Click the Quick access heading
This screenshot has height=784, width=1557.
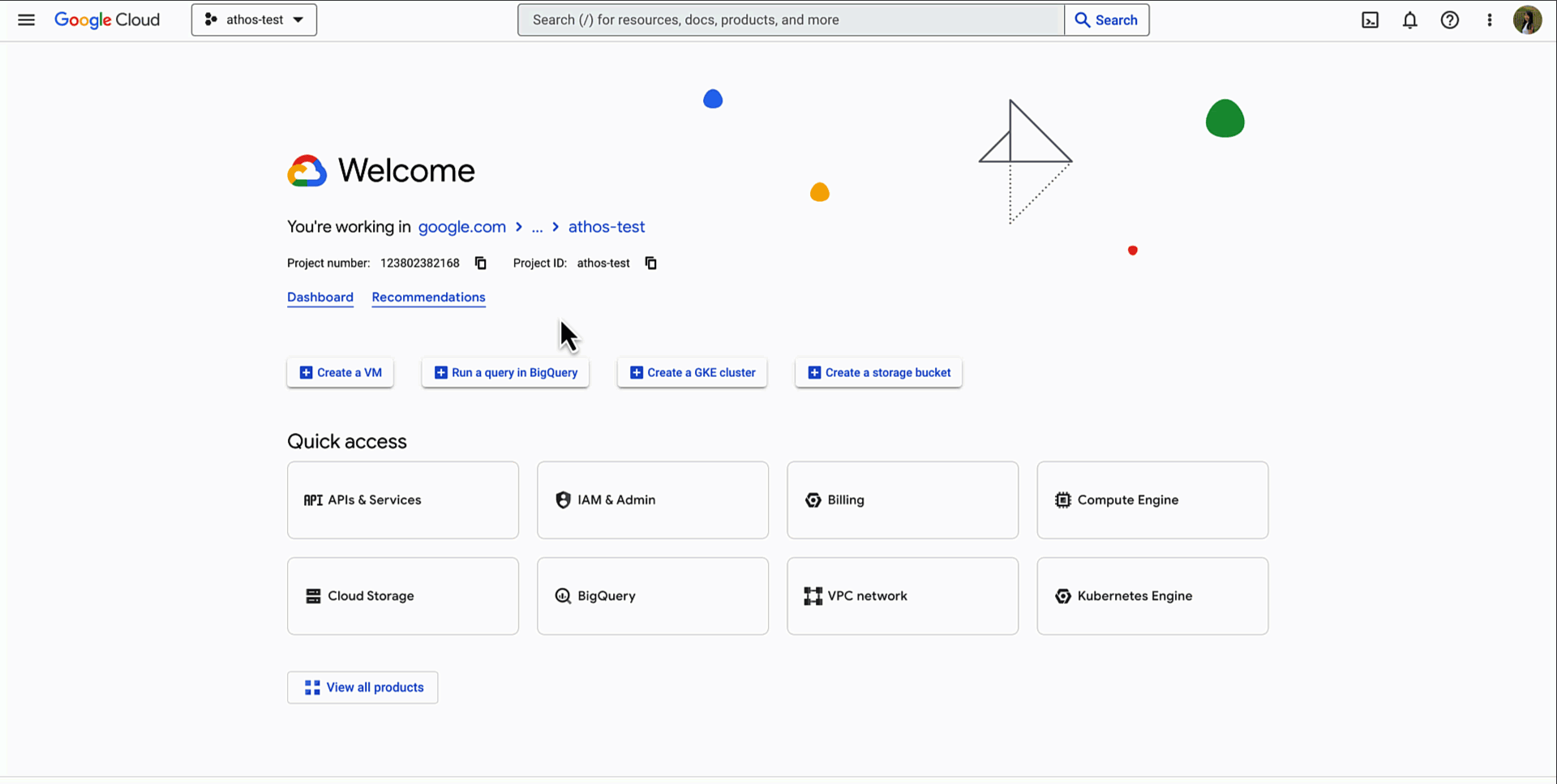click(x=347, y=442)
